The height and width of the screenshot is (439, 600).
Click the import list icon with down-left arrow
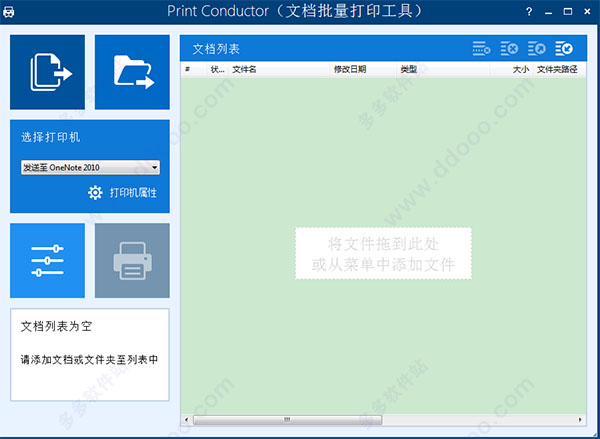564,49
